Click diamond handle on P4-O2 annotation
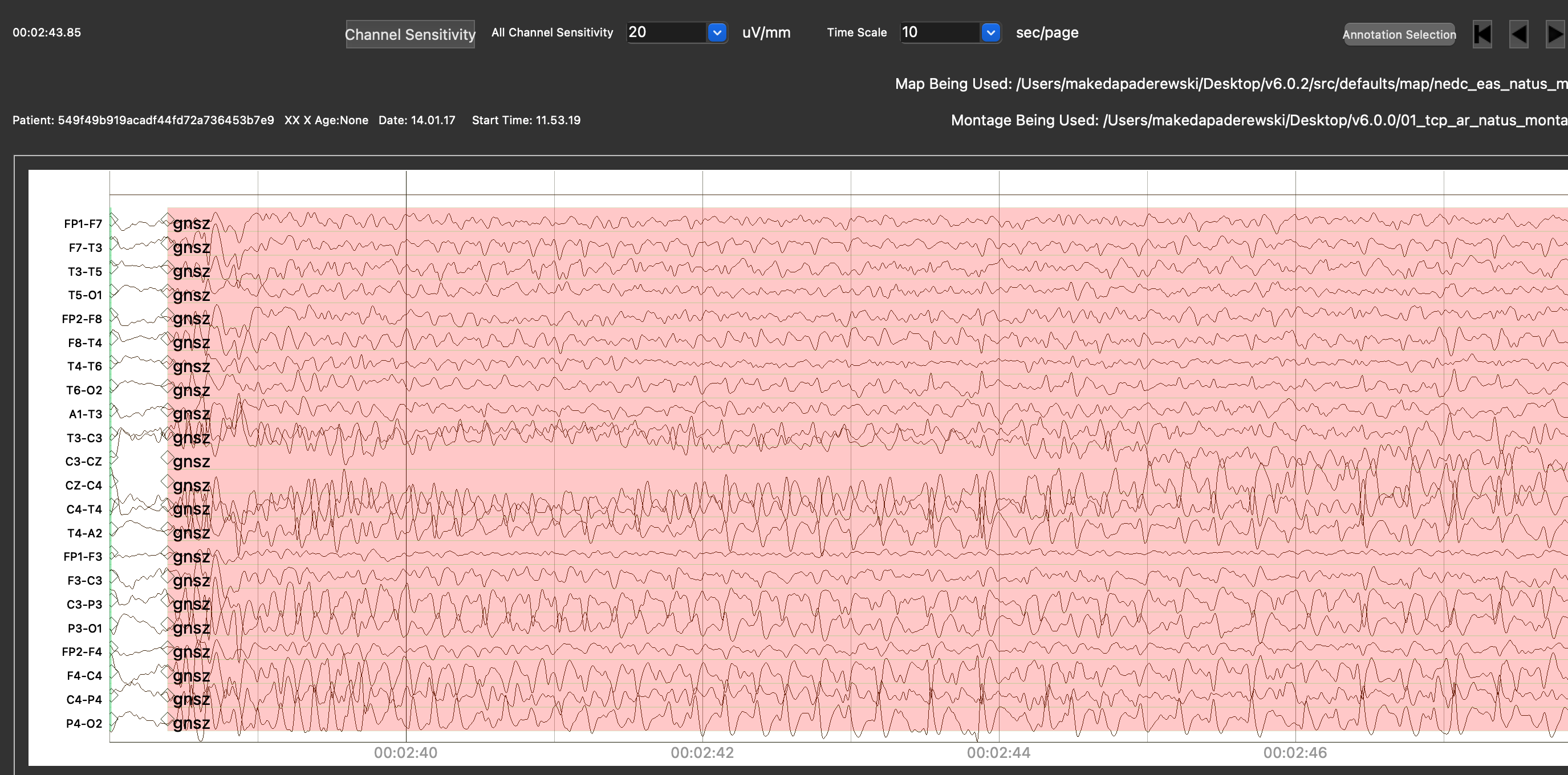 167,720
